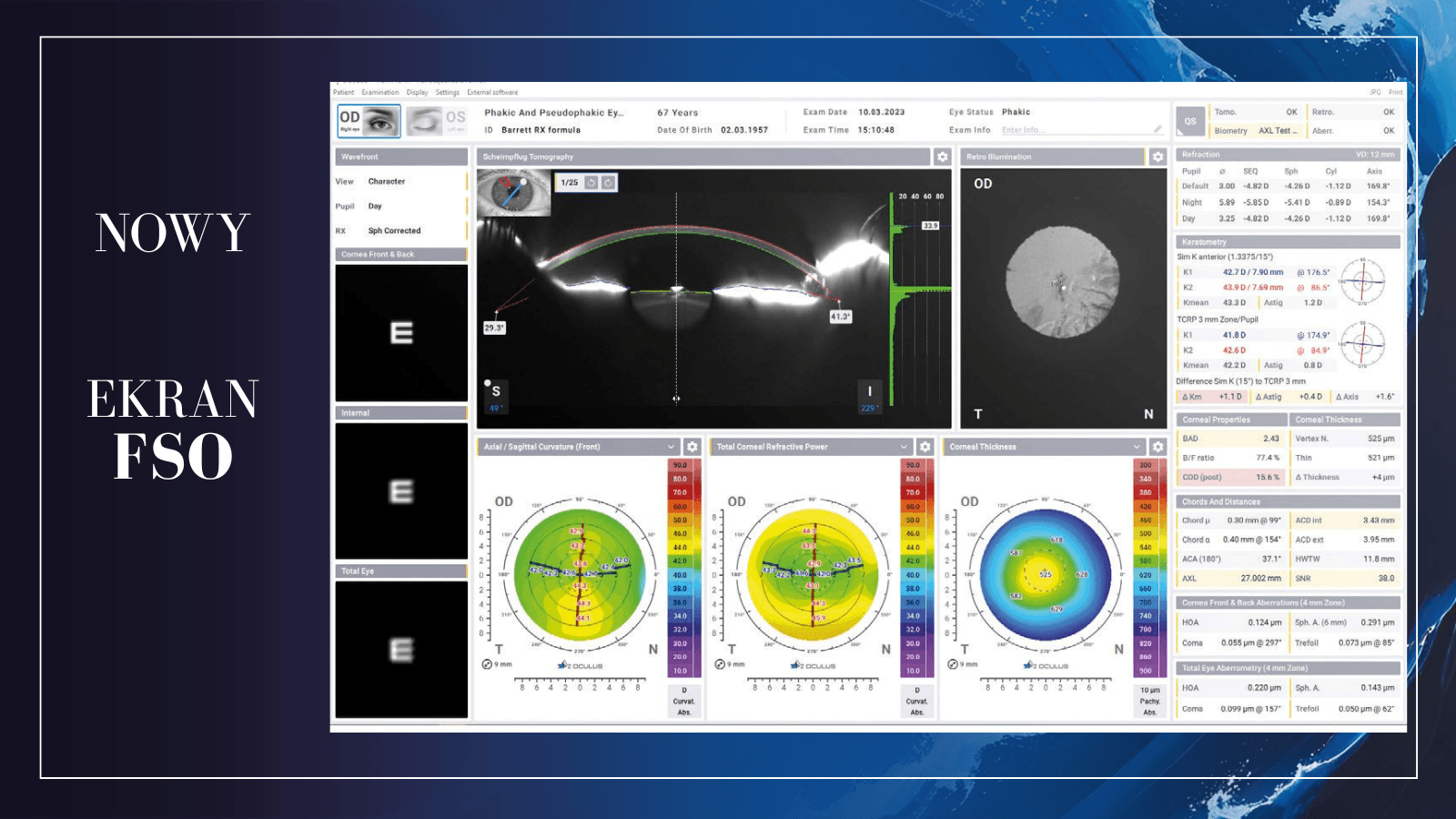Viewport: 1456px width, 819px height.
Task: Open the Patient menu
Action: click(343, 92)
